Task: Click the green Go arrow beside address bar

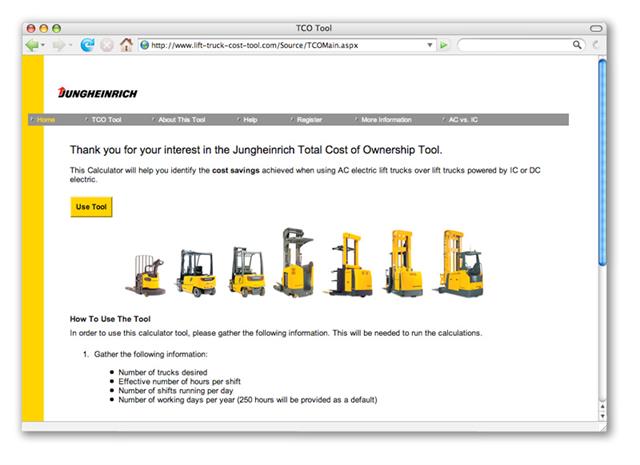Action: 444,45
